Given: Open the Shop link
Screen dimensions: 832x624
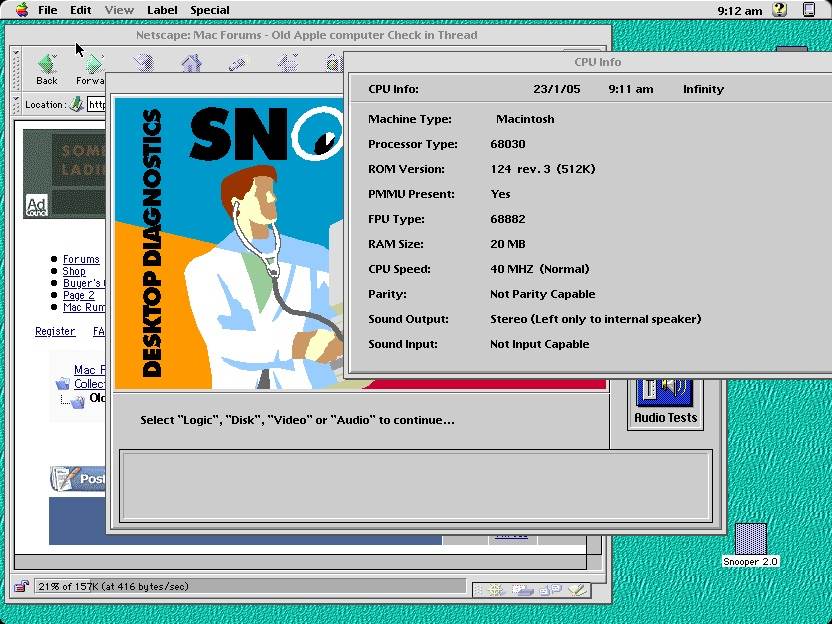Looking at the screenshot, I should [x=74, y=271].
